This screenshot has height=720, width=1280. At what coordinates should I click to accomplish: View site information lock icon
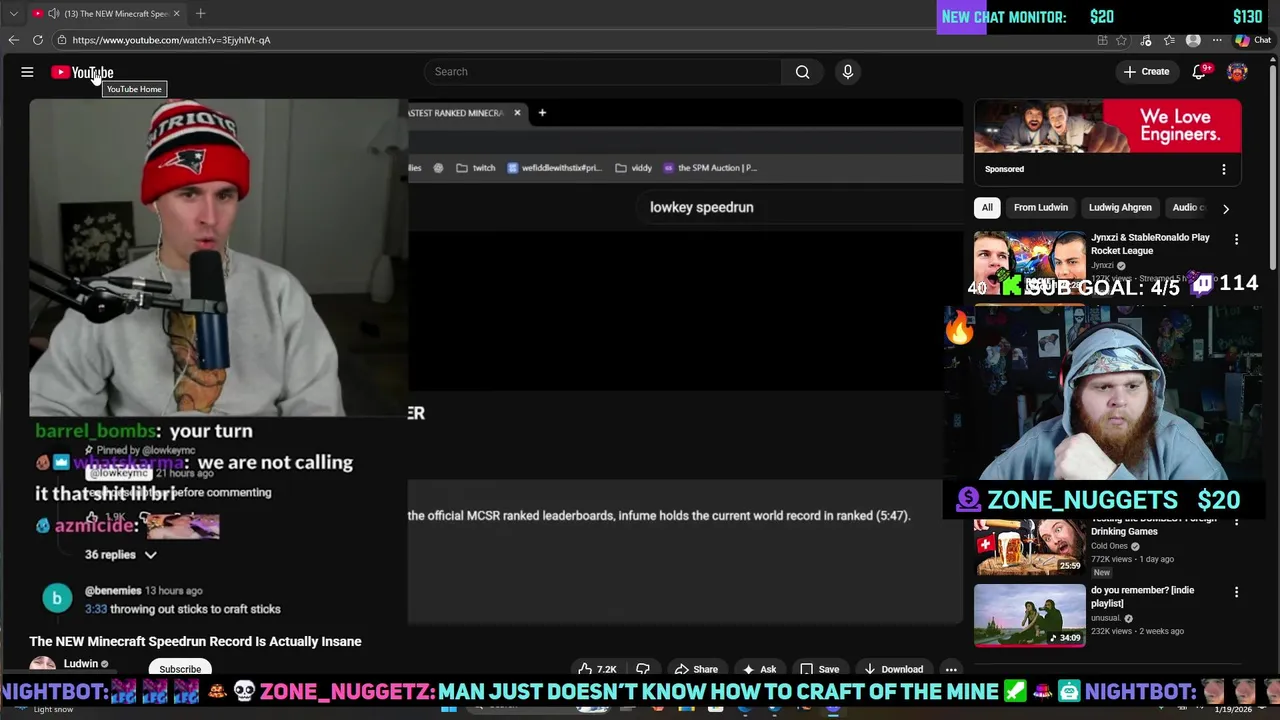pos(61,40)
